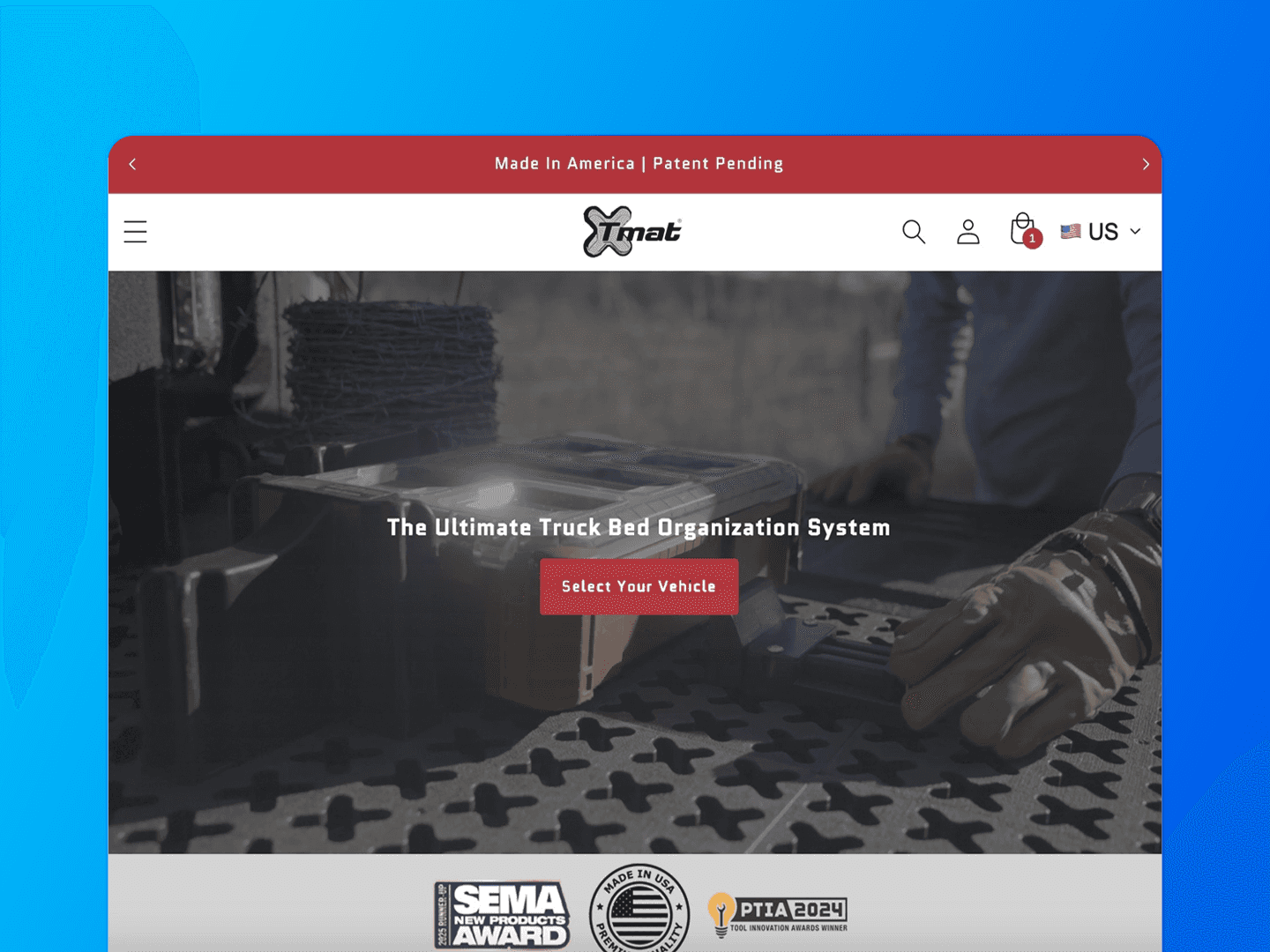Click the cart item count badge
This screenshot has width=1270, height=952.
pos(1033,238)
